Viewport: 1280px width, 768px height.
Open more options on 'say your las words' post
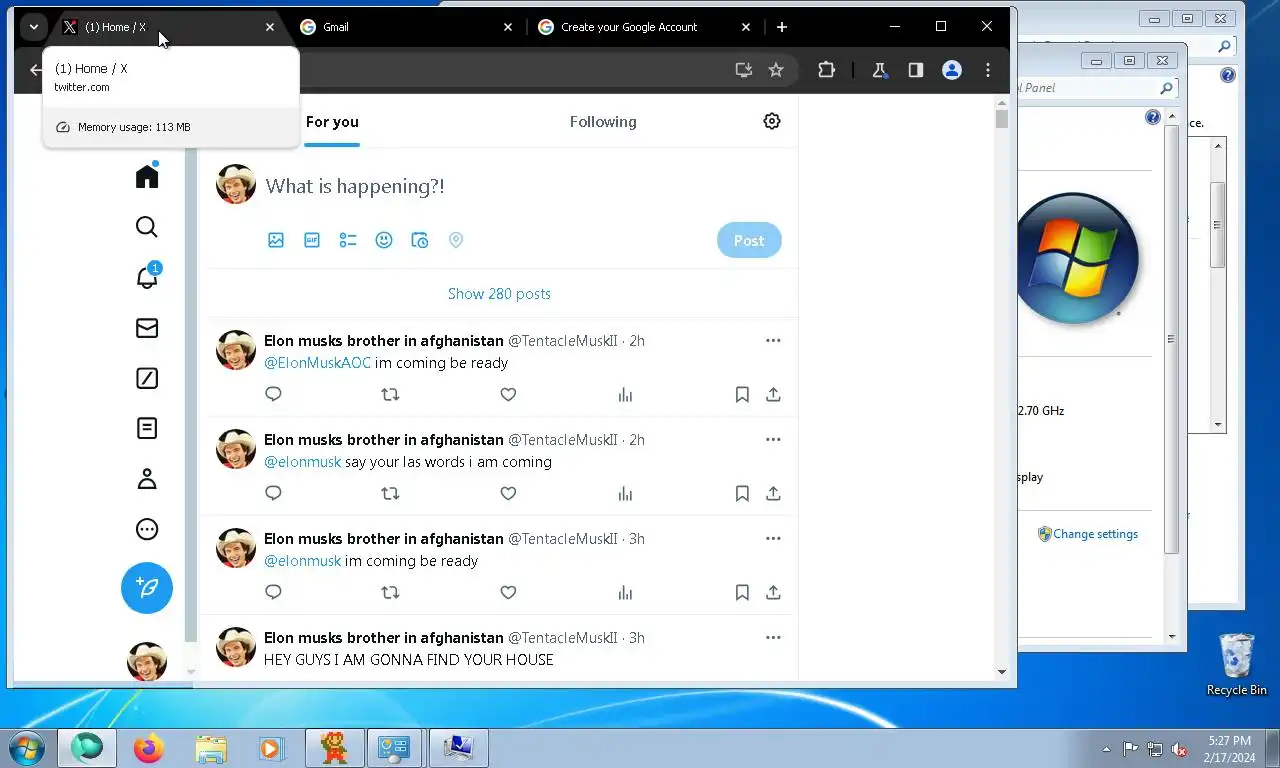point(773,439)
